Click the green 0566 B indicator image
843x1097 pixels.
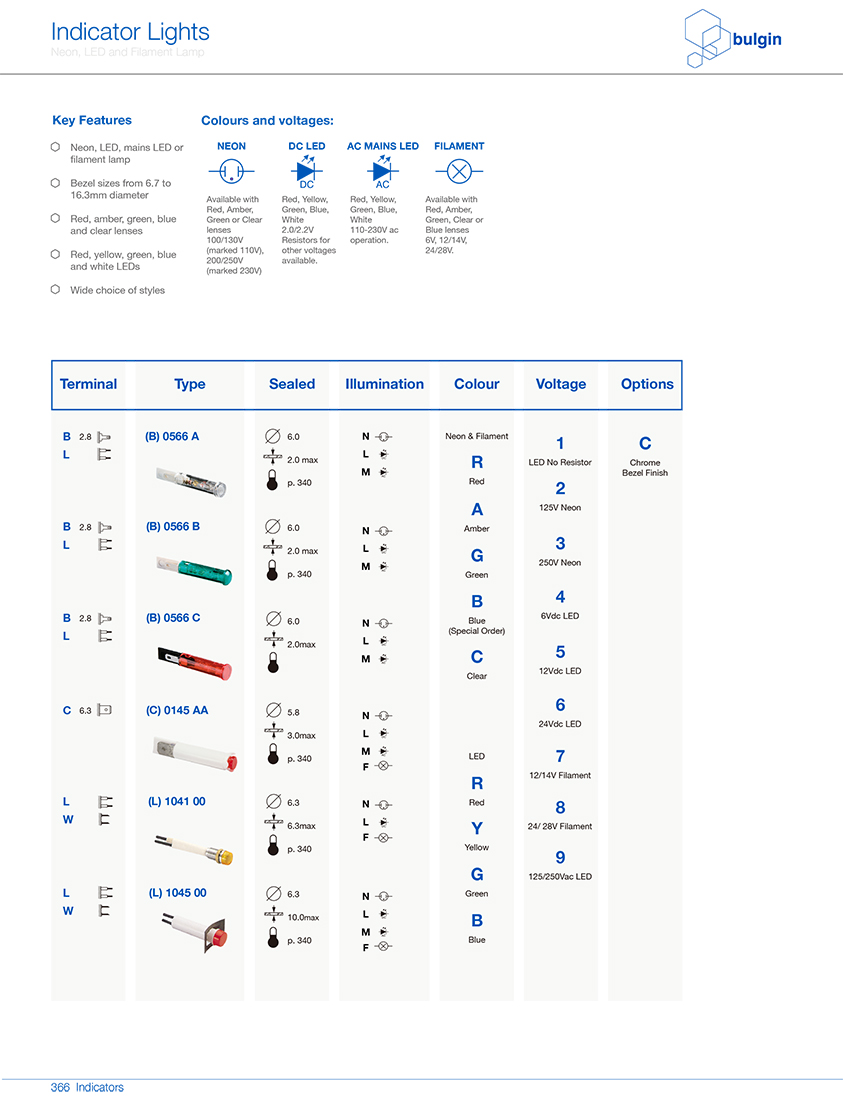(195, 573)
